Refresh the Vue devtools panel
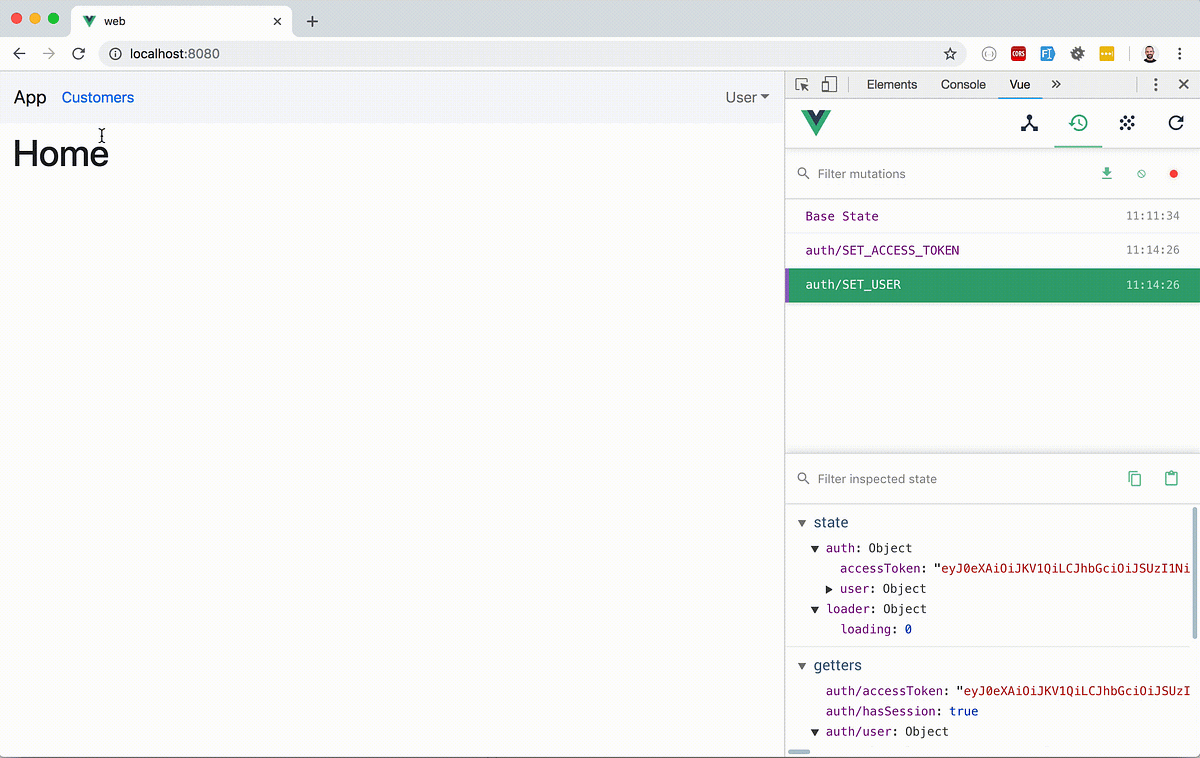This screenshot has width=1200, height=758. click(1176, 122)
